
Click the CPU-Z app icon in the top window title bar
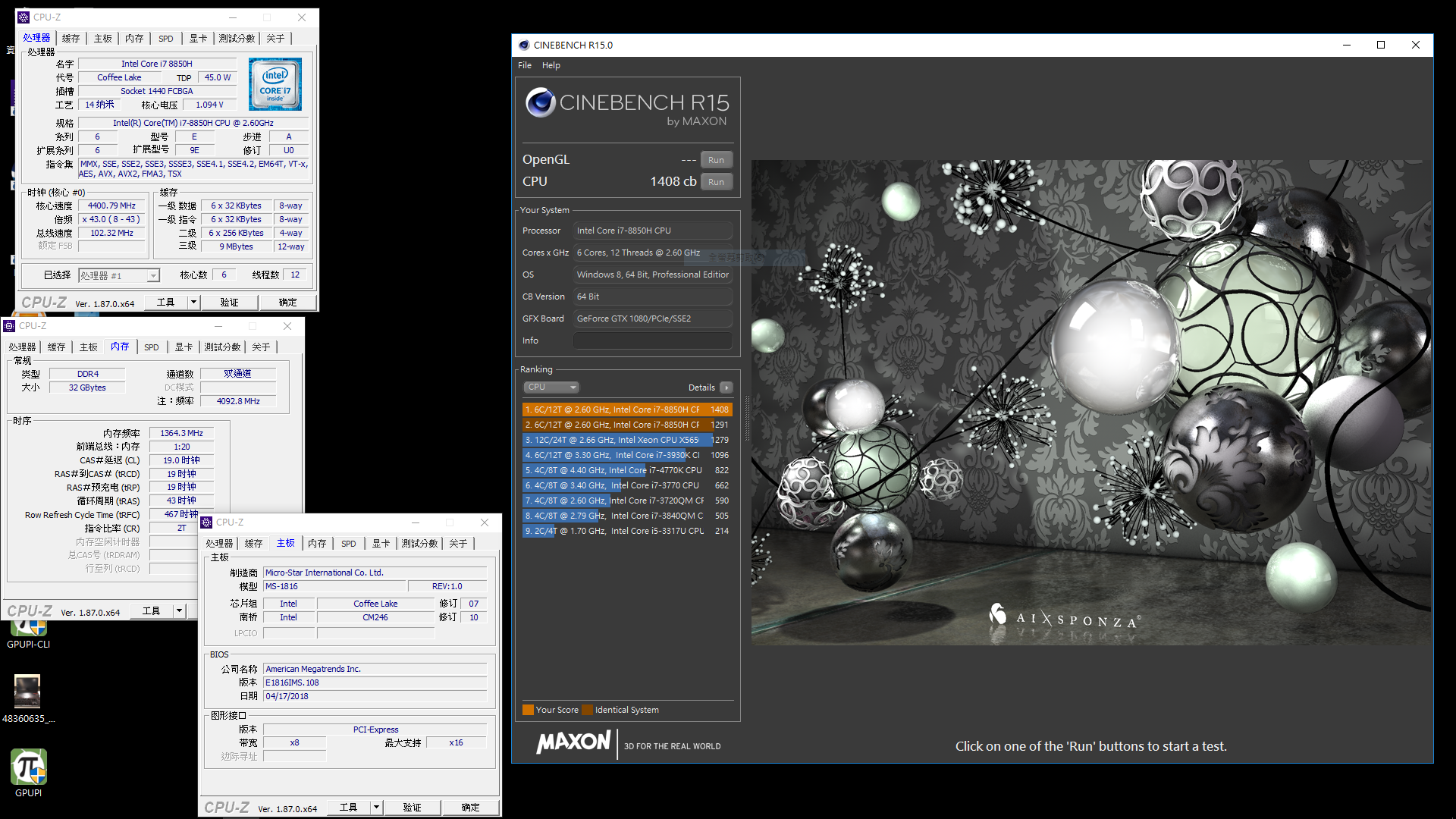click(x=24, y=17)
